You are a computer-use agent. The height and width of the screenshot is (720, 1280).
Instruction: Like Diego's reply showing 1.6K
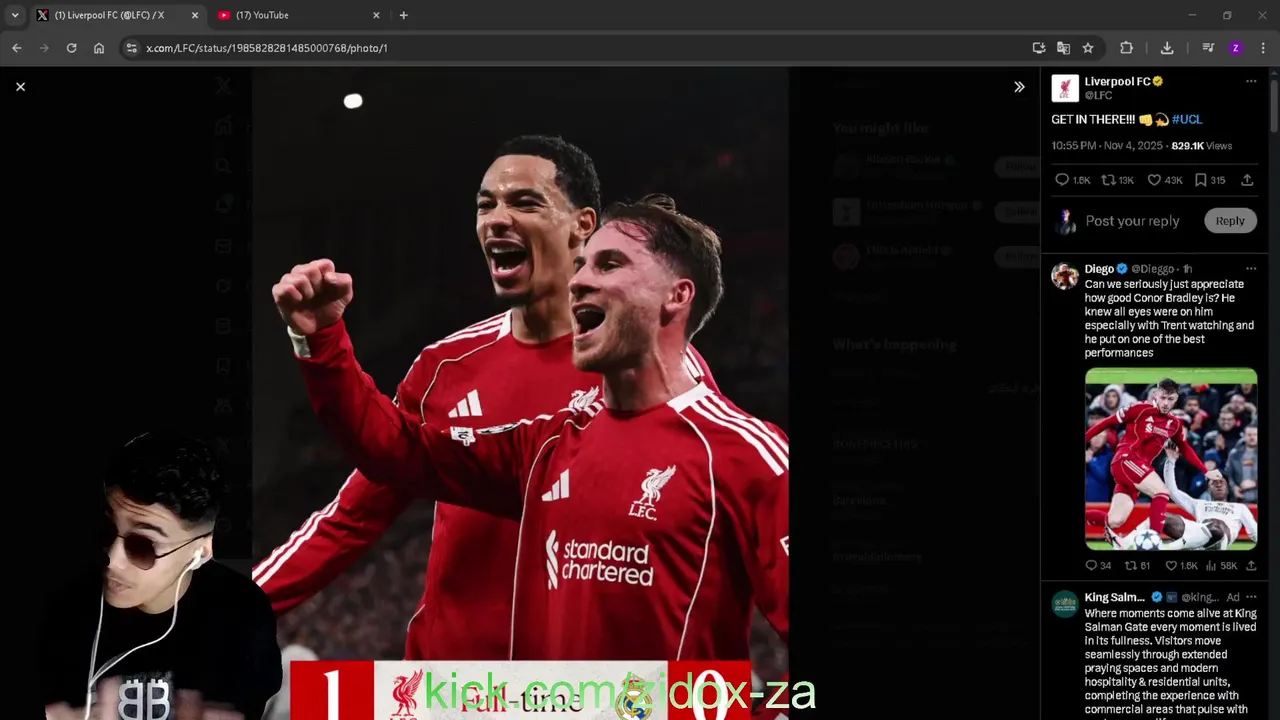click(x=1181, y=566)
